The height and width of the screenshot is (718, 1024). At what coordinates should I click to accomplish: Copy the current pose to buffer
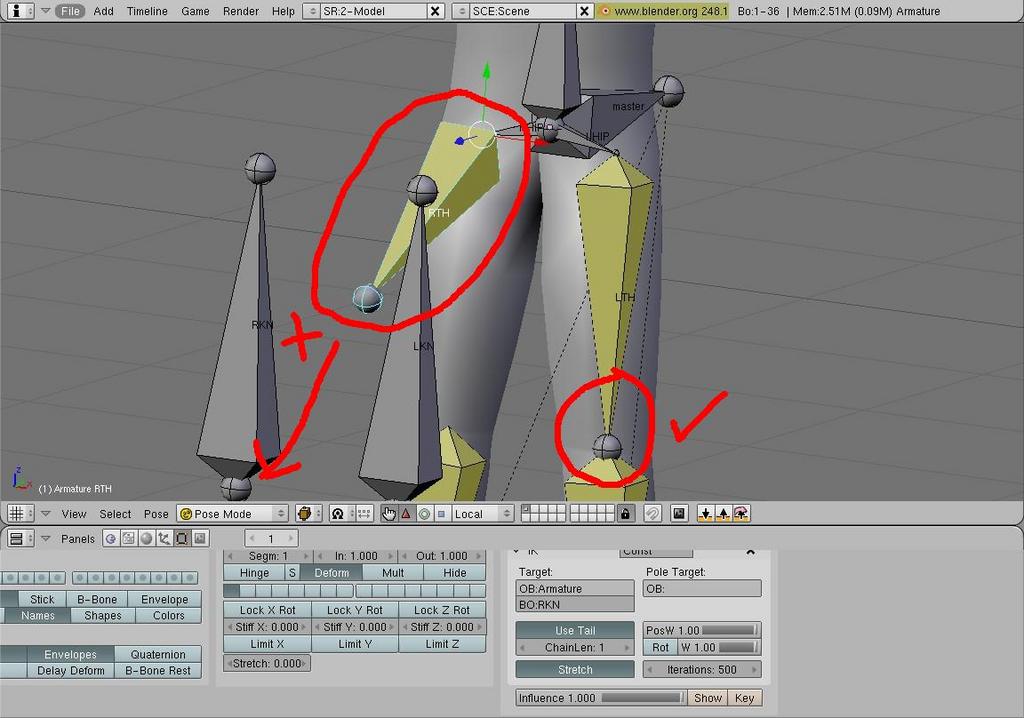(705, 514)
